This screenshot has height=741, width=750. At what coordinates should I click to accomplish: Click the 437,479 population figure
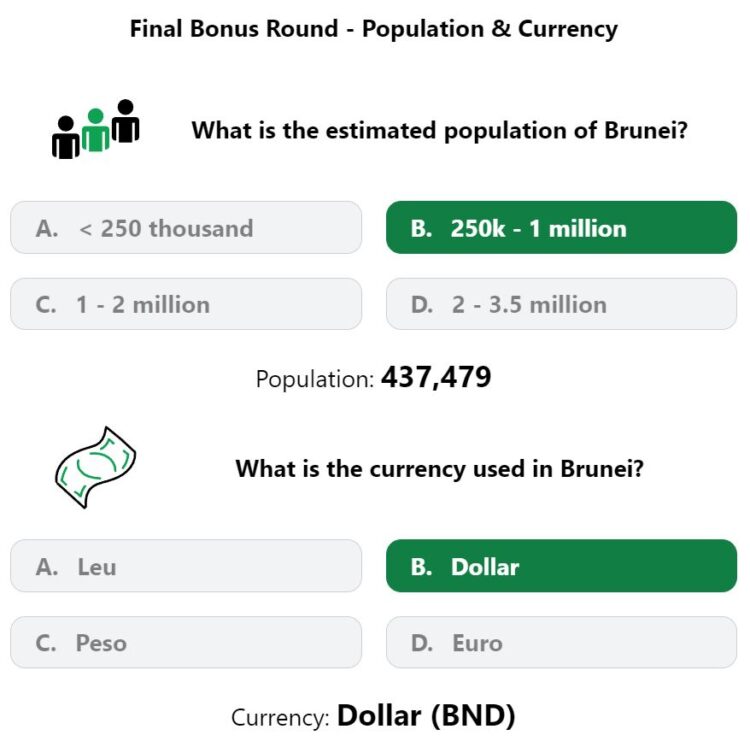tap(436, 378)
